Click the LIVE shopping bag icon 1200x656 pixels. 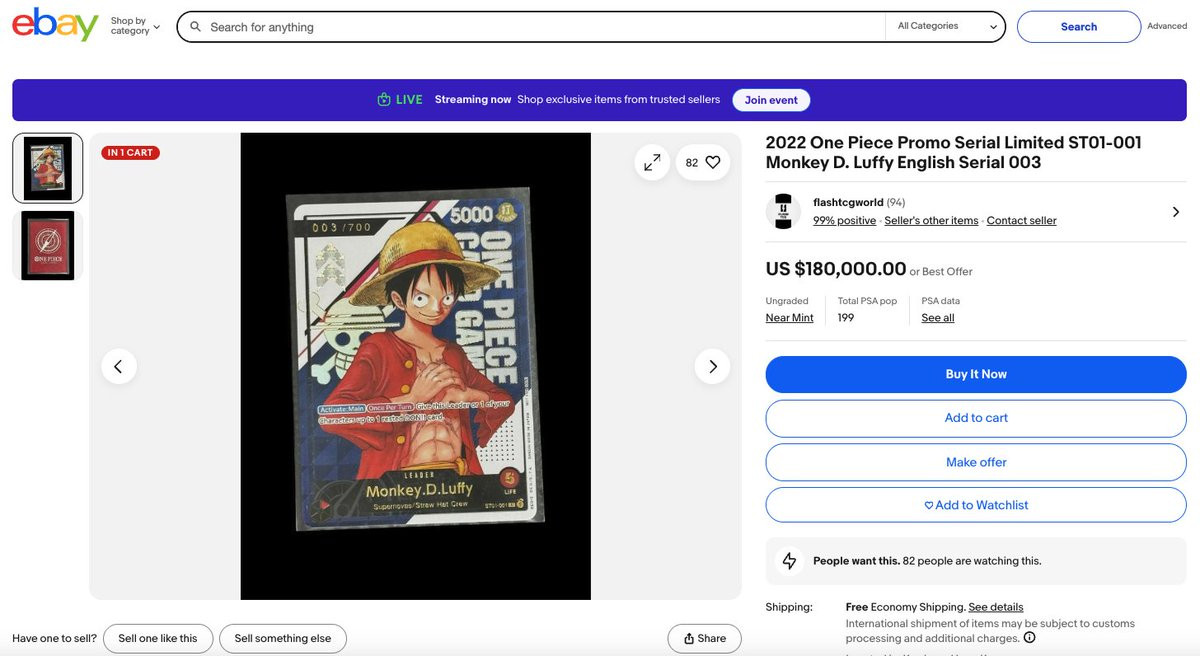pyautogui.click(x=384, y=100)
